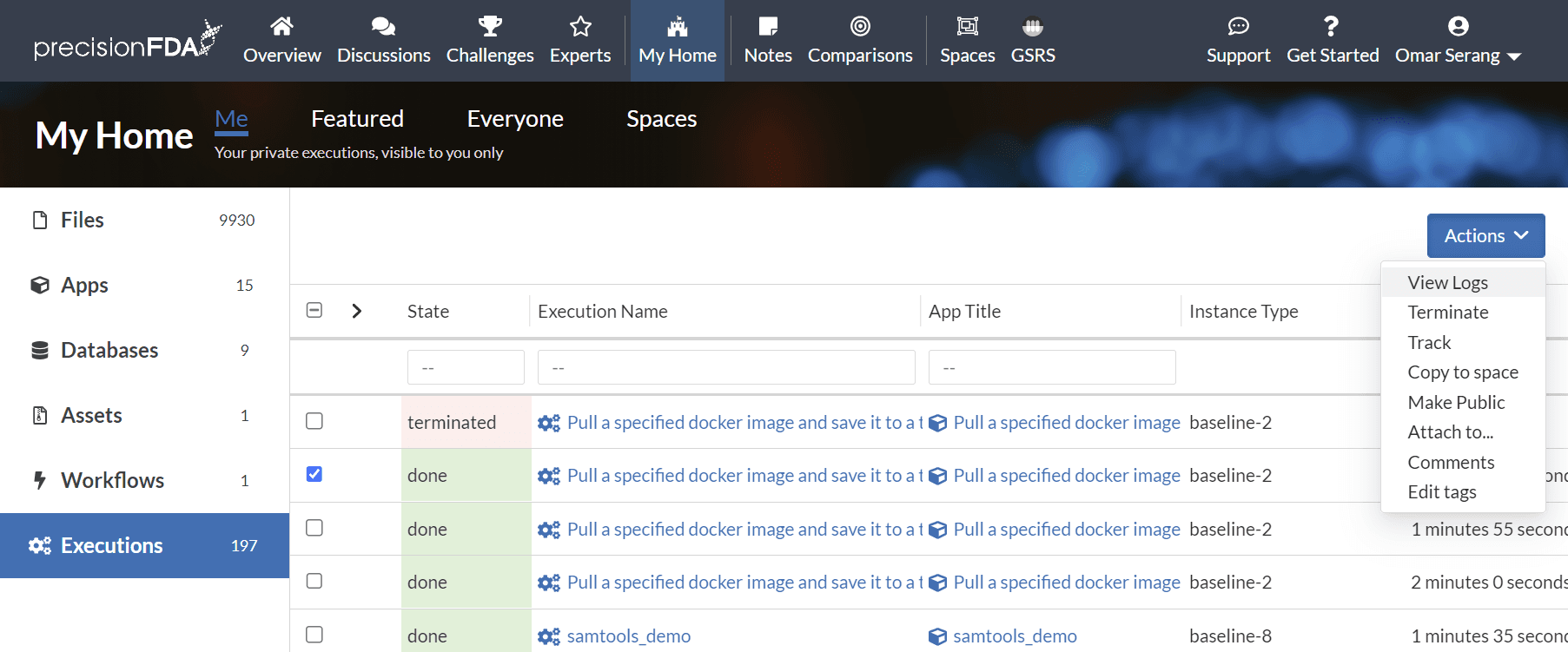Choose Terminate in the Actions menu
This screenshot has width=1568, height=652.
1447,312
